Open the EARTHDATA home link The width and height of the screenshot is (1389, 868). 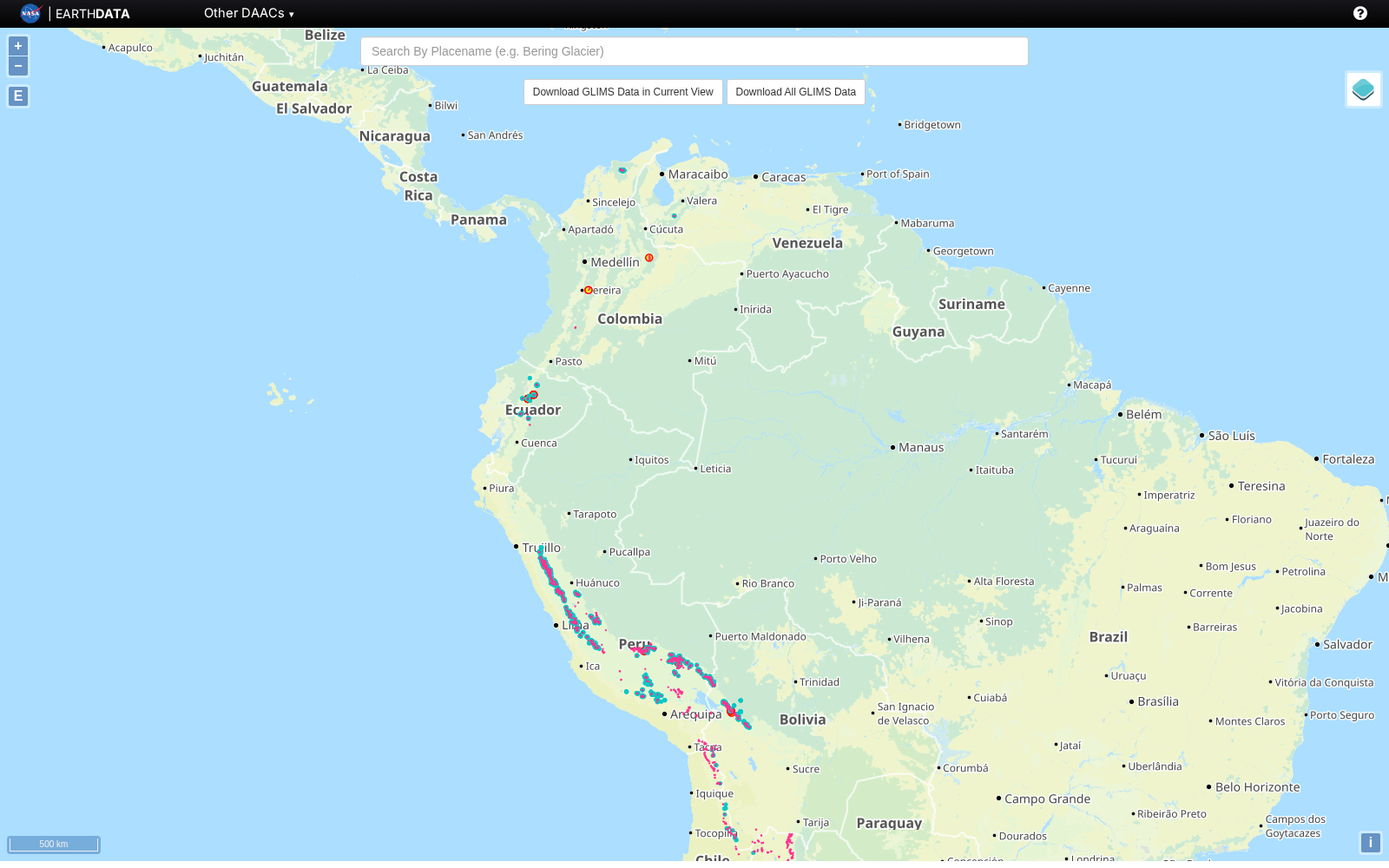pos(93,14)
